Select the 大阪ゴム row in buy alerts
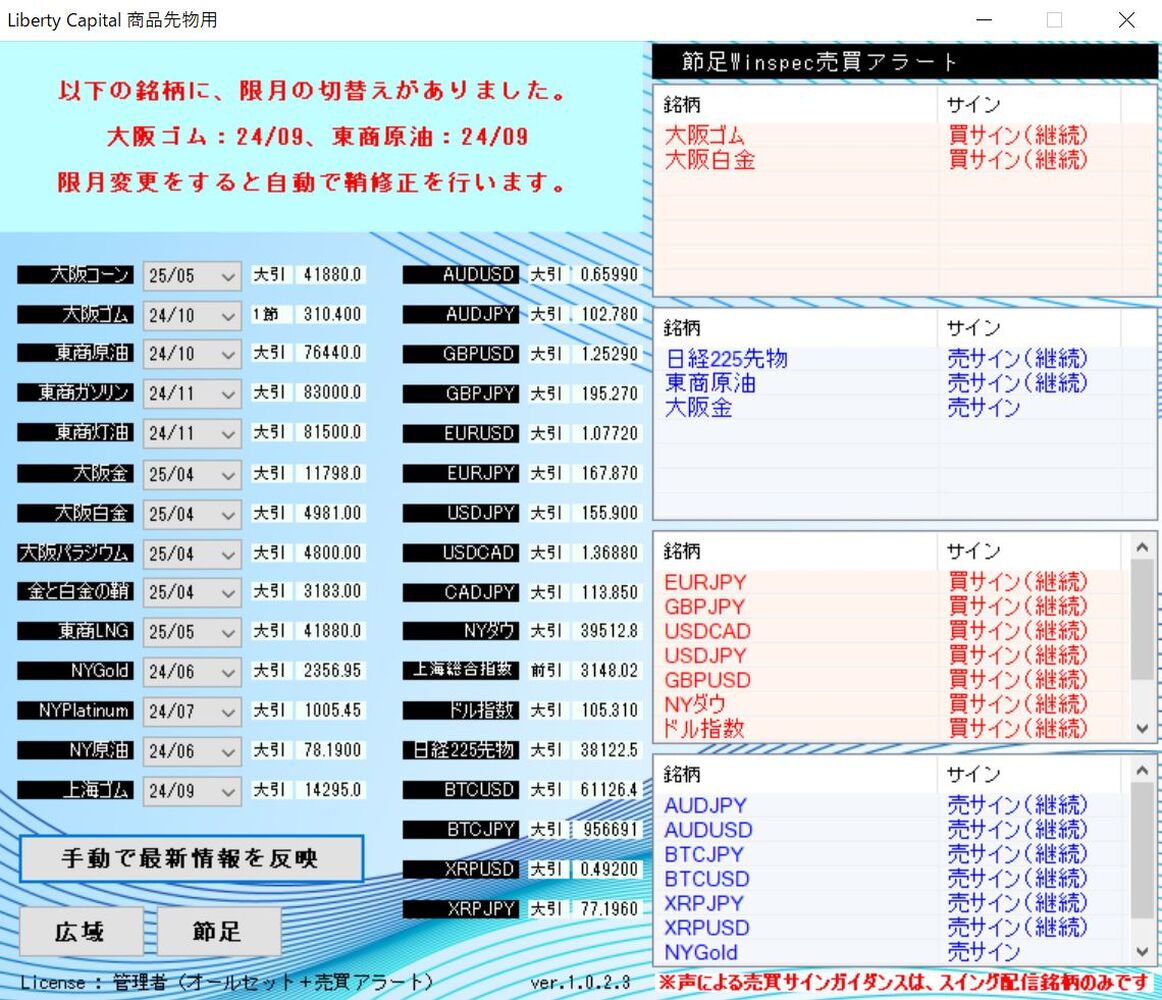The image size is (1162, 1000). (904, 135)
